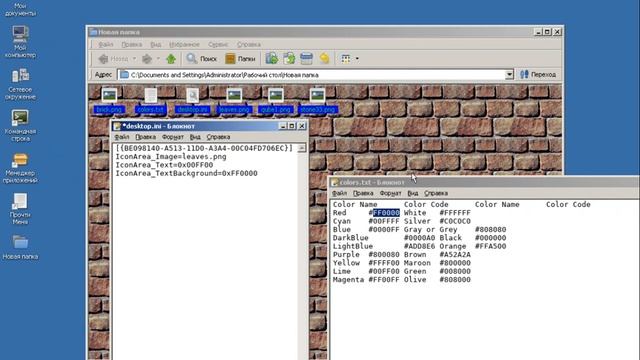
Task: Open the Прочти Меня desktop icon
Action: tap(20, 209)
